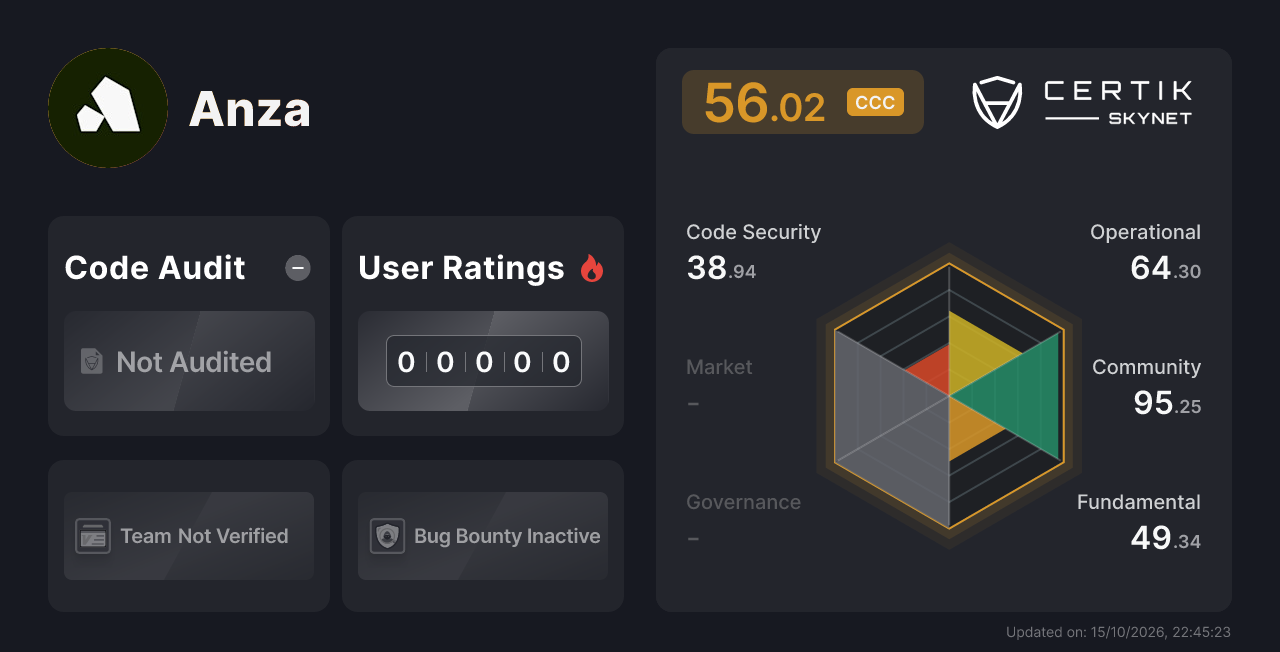The height and width of the screenshot is (652, 1280).
Task: Click the minus icon beside Code Audit
Action: (298, 268)
